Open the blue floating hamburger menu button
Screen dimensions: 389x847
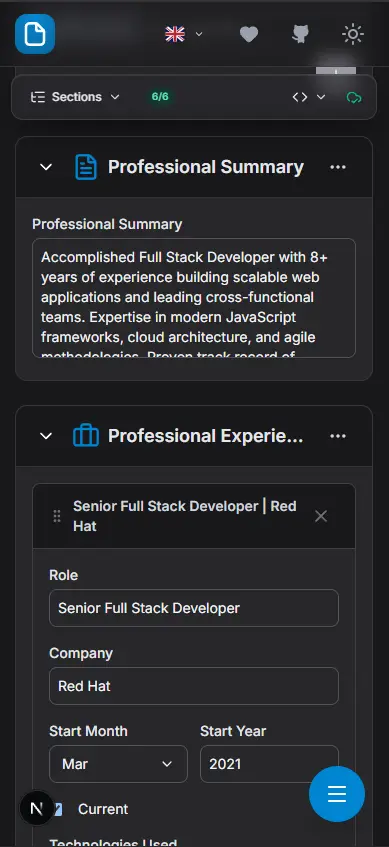pyautogui.click(x=337, y=794)
